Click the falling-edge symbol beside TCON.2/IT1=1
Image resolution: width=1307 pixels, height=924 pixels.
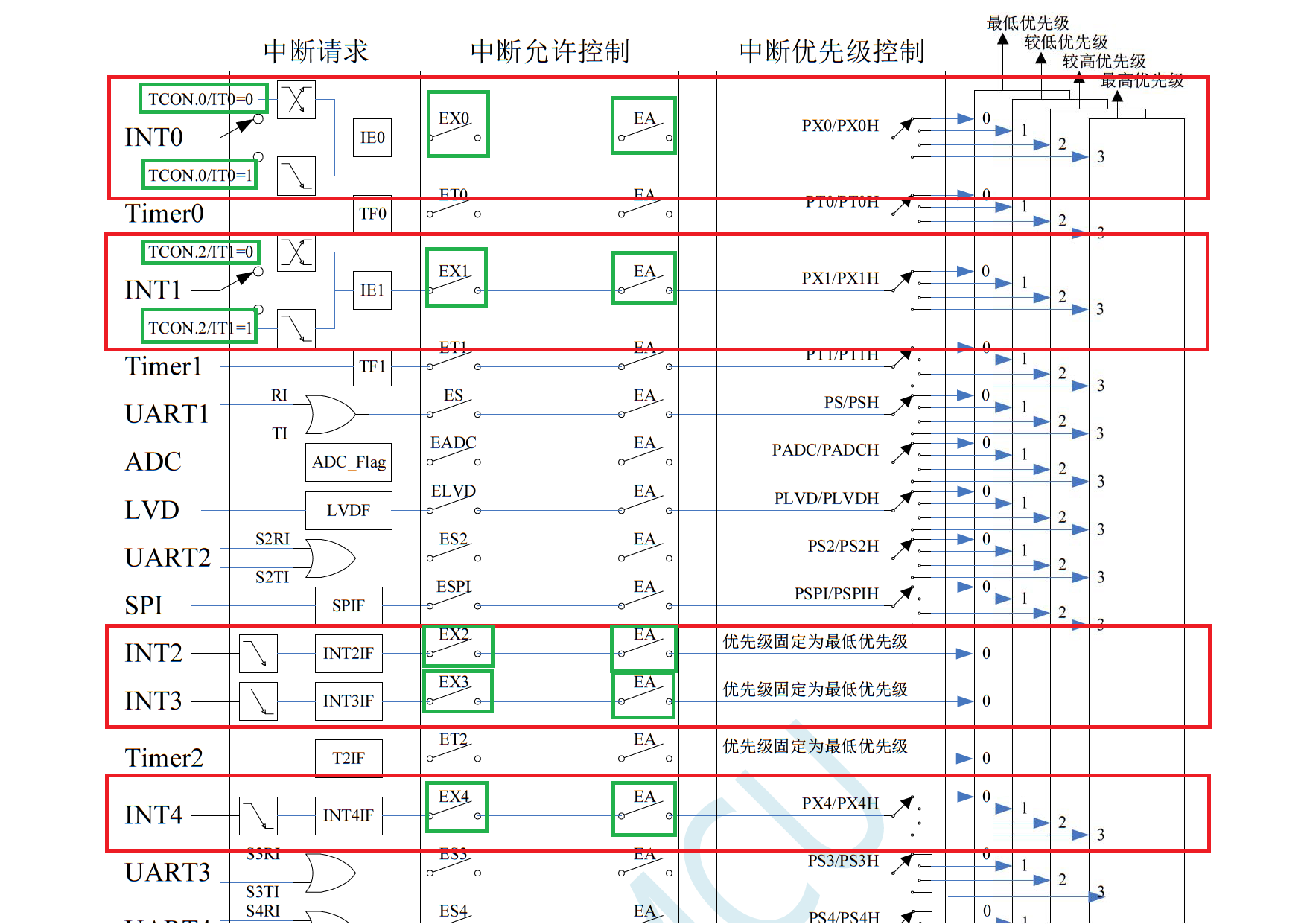coord(296,328)
